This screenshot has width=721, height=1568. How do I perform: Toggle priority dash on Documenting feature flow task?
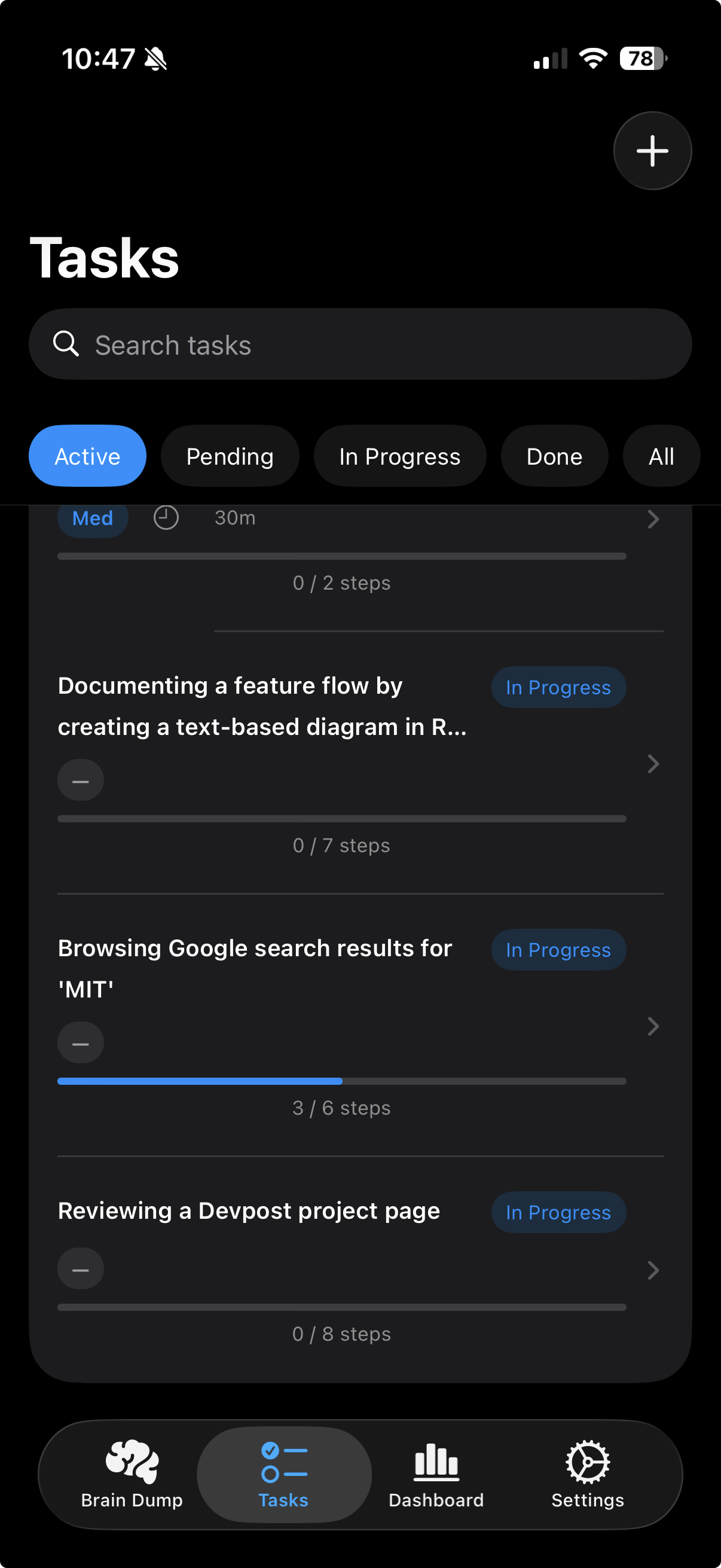[80, 780]
